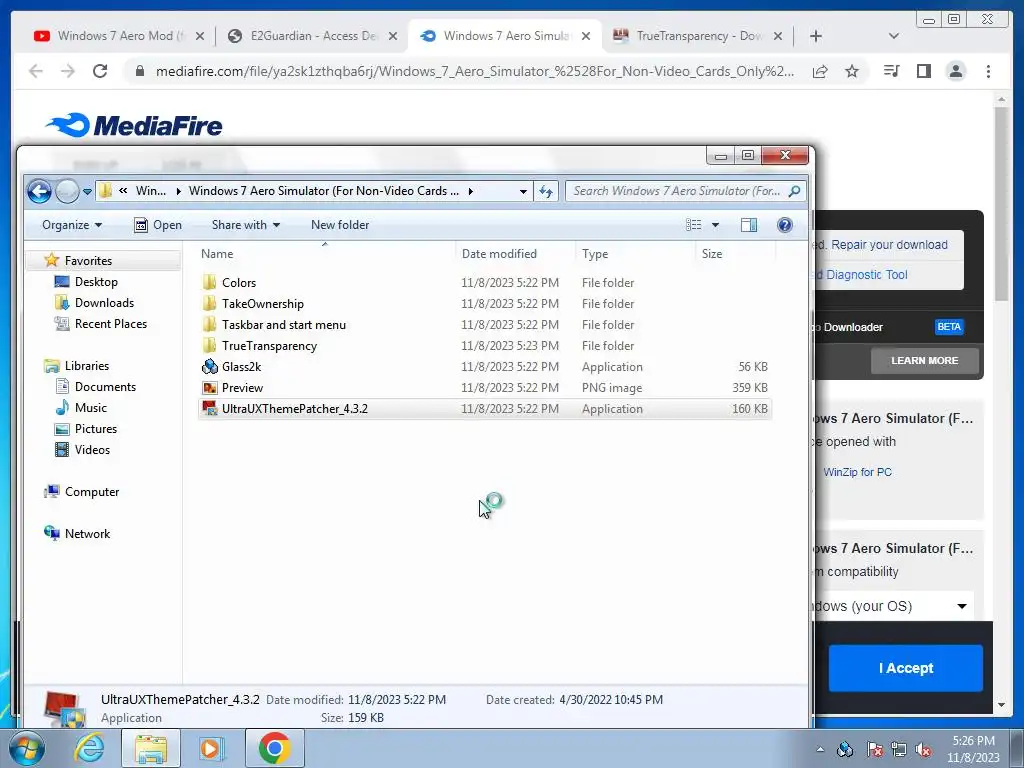Expand the view options dropdown arrow

(x=715, y=225)
